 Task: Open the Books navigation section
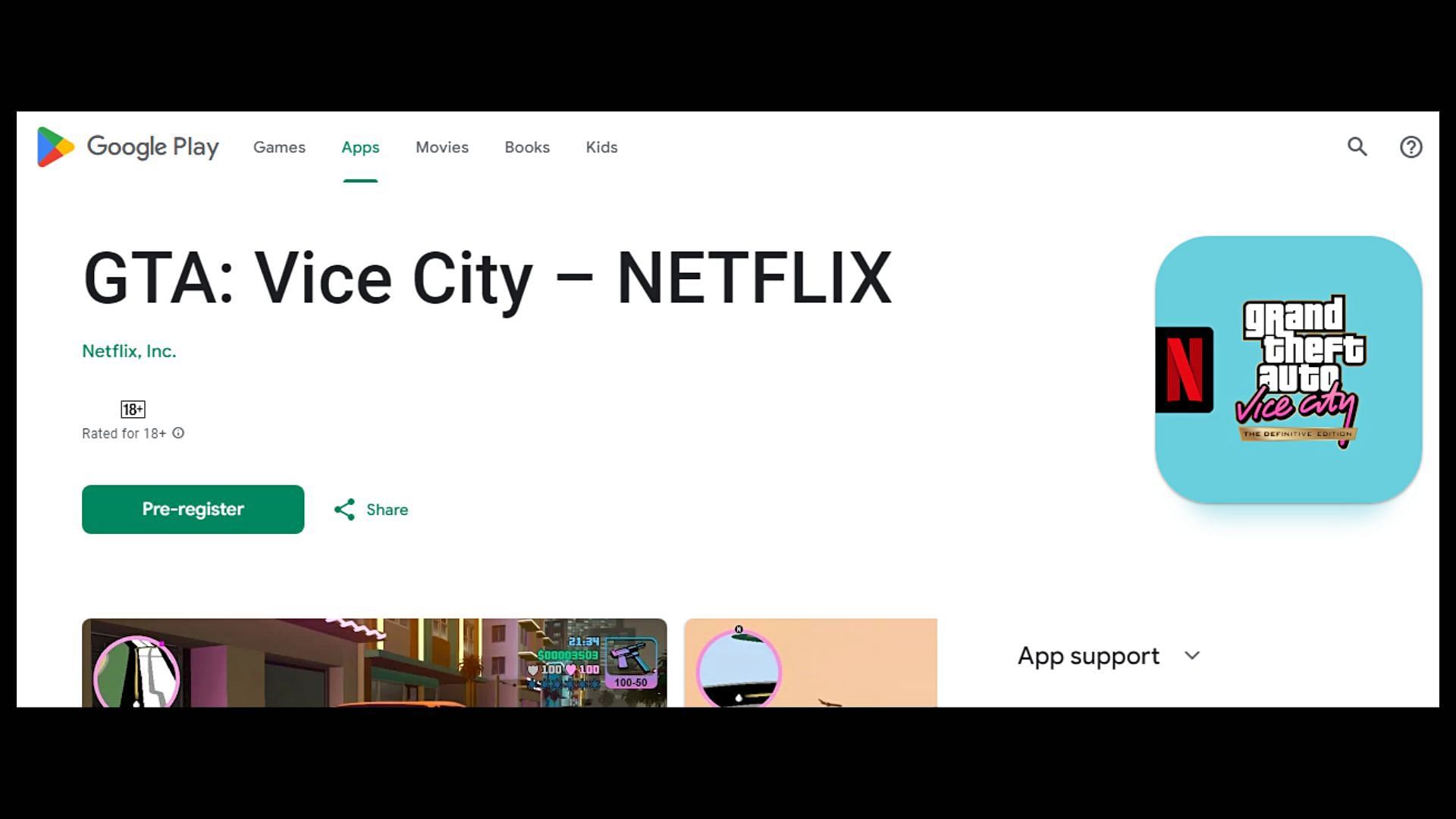(527, 147)
